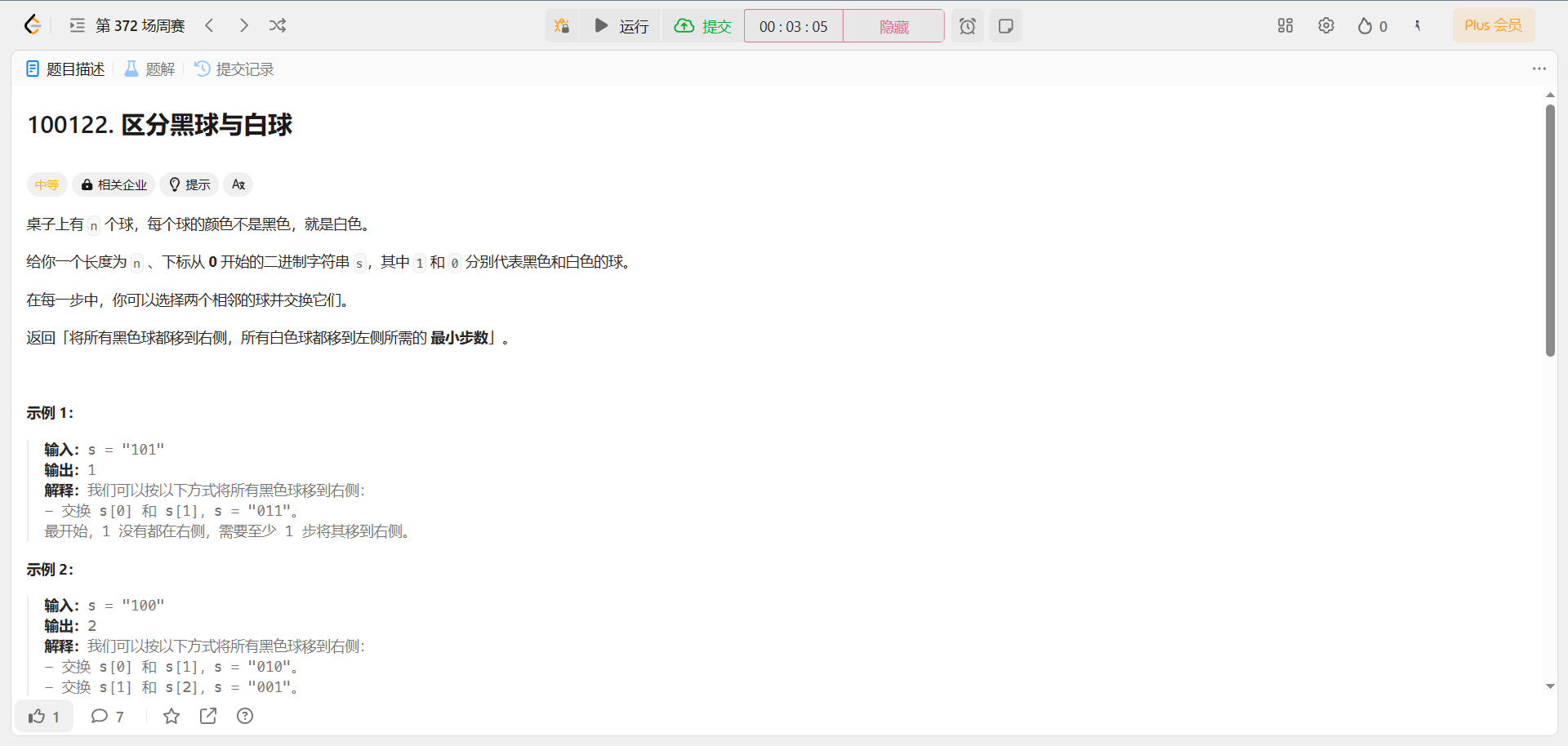Image resolution: width=1568 pixels, height=746 pixels.
Task: Like the problem with thumbs up
Action: 44,717
